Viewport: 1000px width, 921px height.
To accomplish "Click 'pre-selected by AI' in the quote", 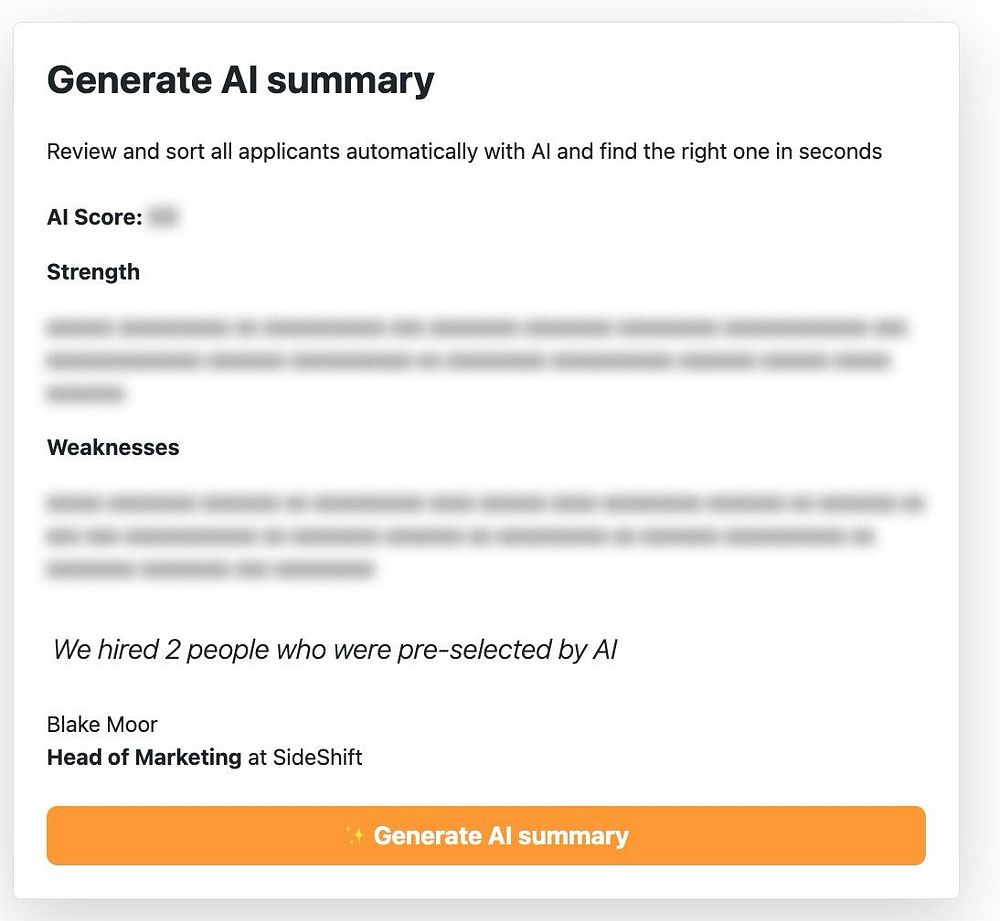I will click(508, 650).
